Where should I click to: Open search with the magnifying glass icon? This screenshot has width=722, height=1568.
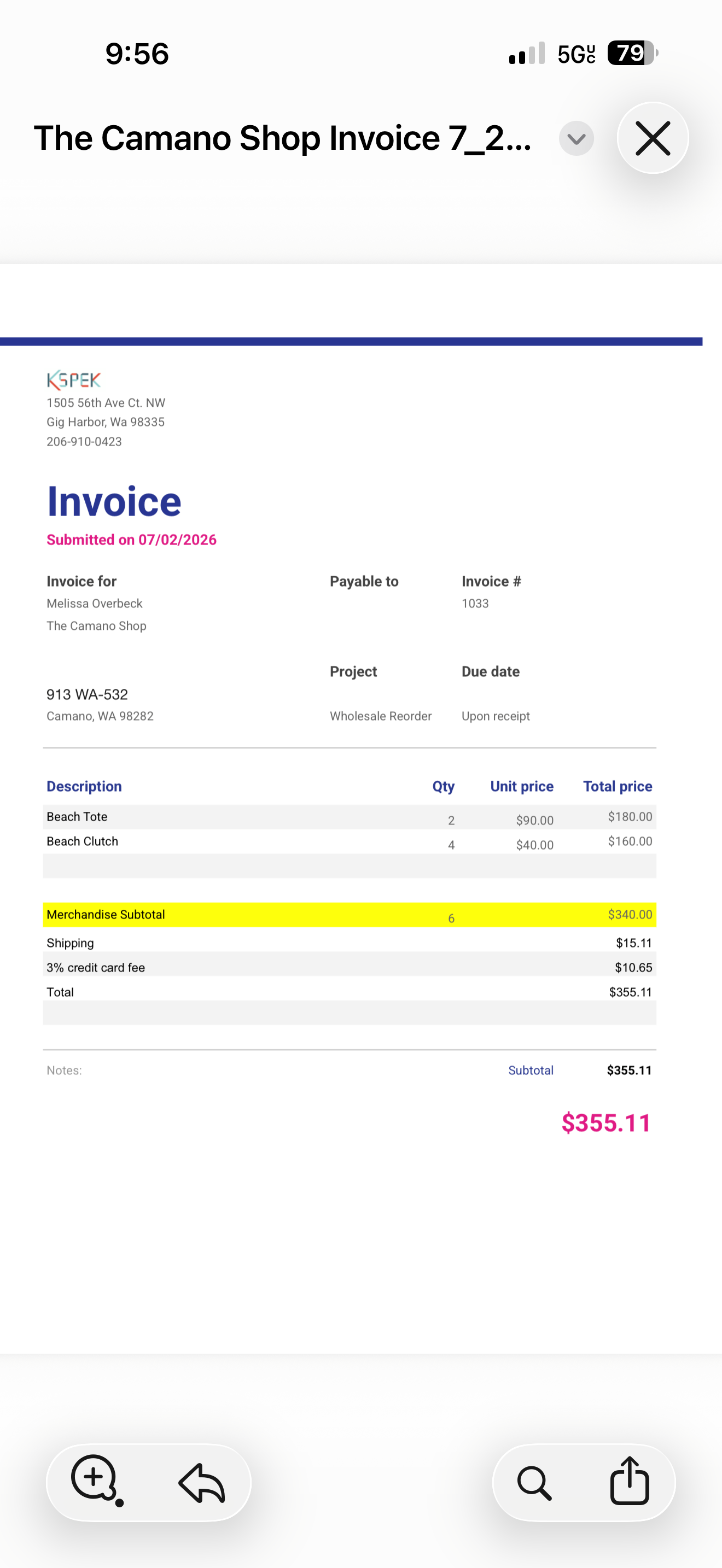[x=534, y=1483]
